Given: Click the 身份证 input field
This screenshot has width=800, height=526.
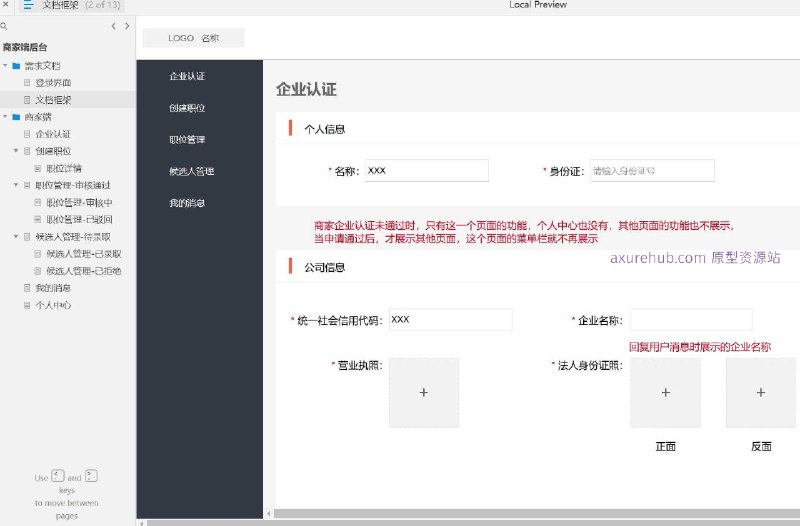Looking at the screenshot, I should coord(652,170).
